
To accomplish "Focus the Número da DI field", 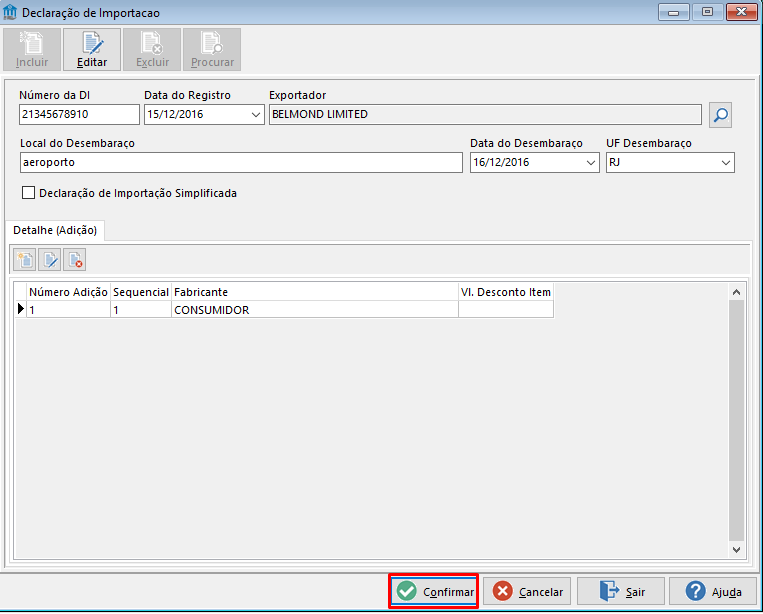I will [x=79, y=115].
